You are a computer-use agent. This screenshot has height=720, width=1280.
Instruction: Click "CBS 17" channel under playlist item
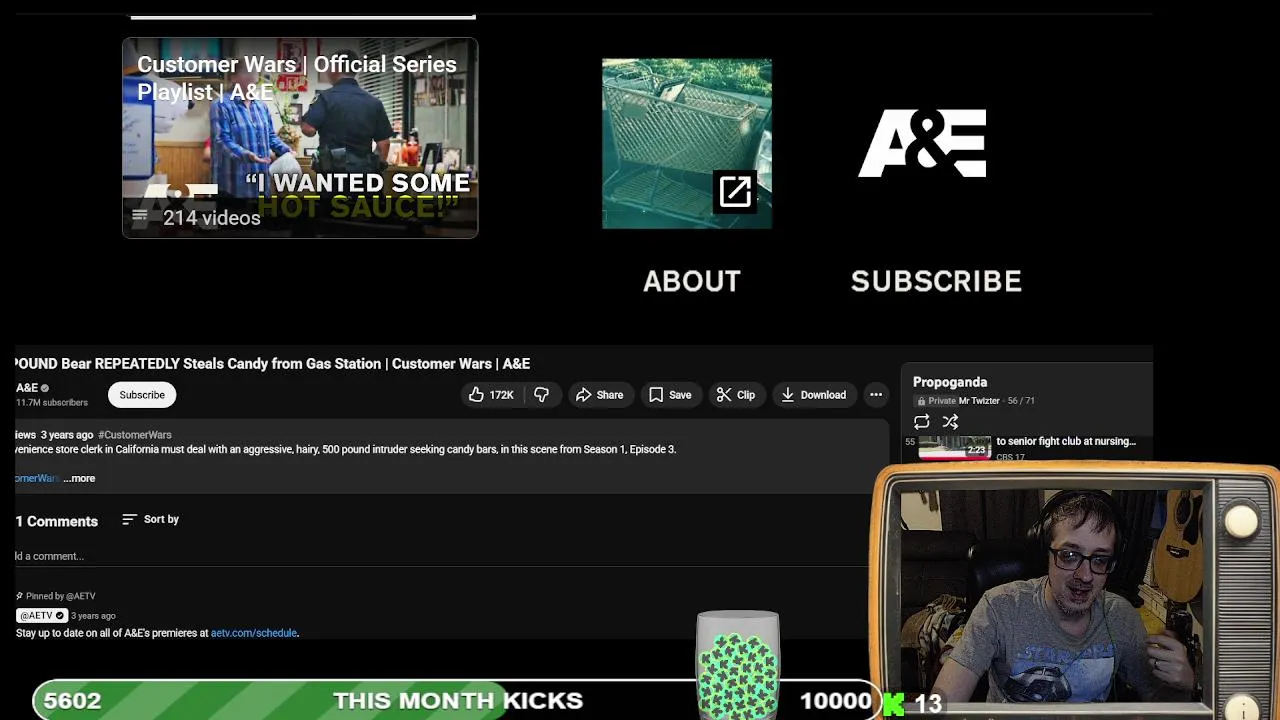tap(1010, 457)
